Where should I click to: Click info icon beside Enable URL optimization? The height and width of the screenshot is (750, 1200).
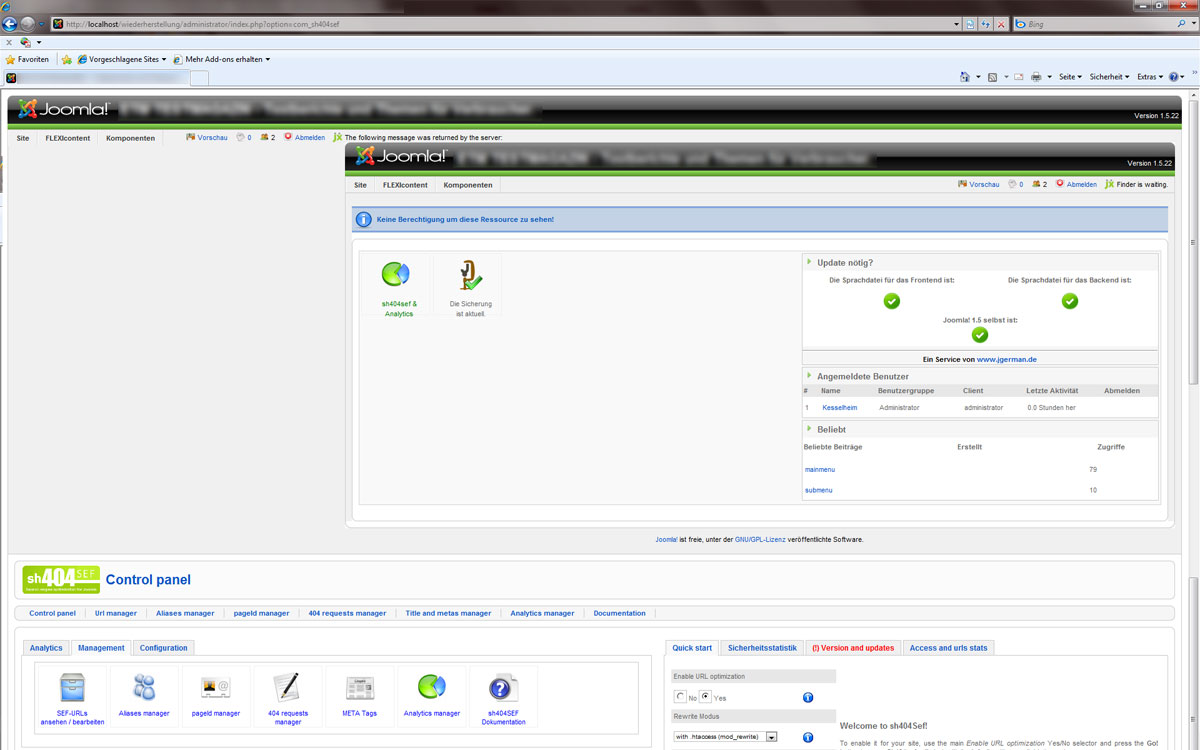(x=808, y=697)
